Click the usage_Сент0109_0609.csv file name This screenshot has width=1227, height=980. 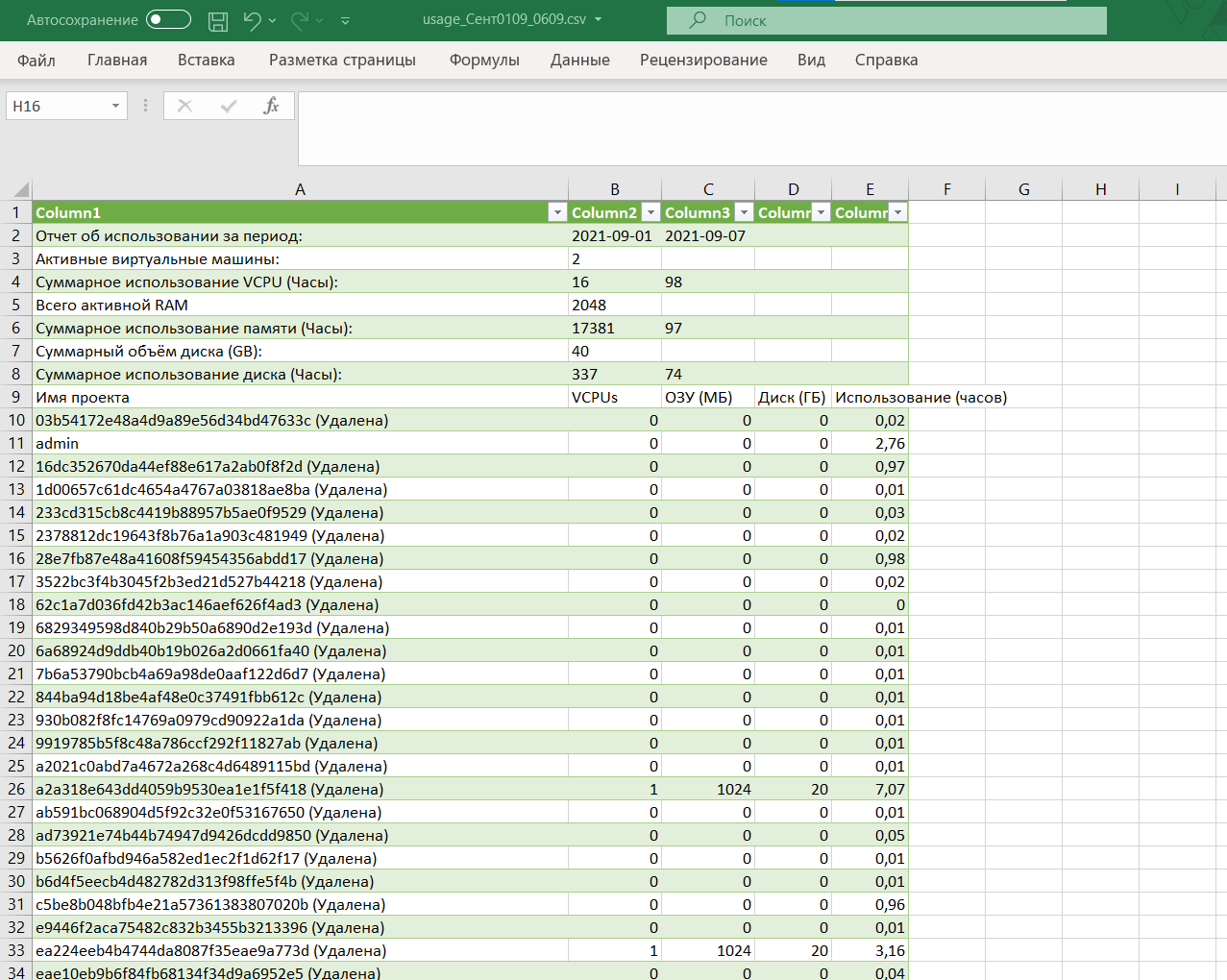point(504,19)
